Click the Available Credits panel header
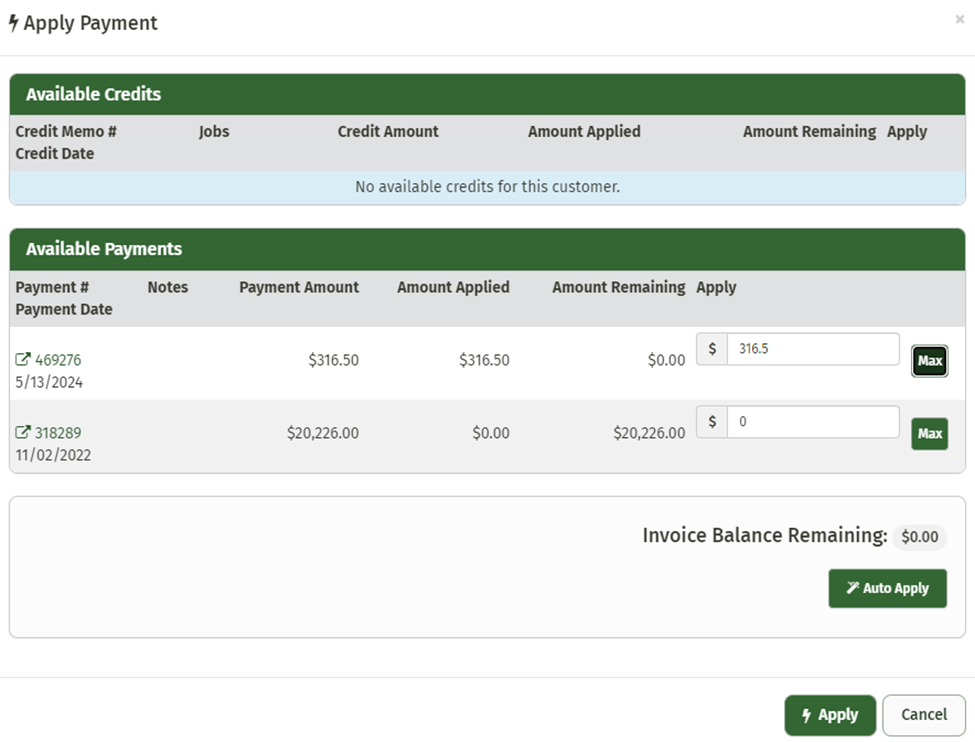 pyautogui.click(x=487, y=94)
